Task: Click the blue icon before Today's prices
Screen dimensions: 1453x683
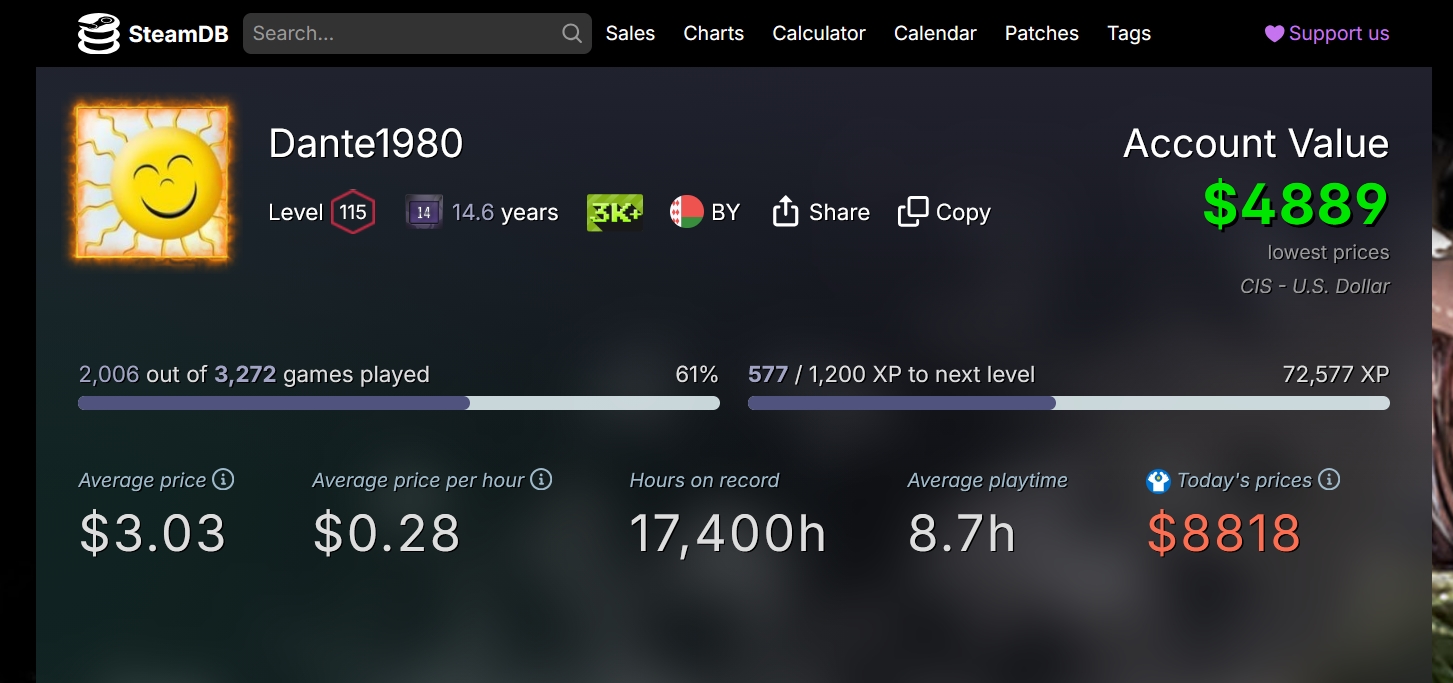Action: [x=1158, y=481]
